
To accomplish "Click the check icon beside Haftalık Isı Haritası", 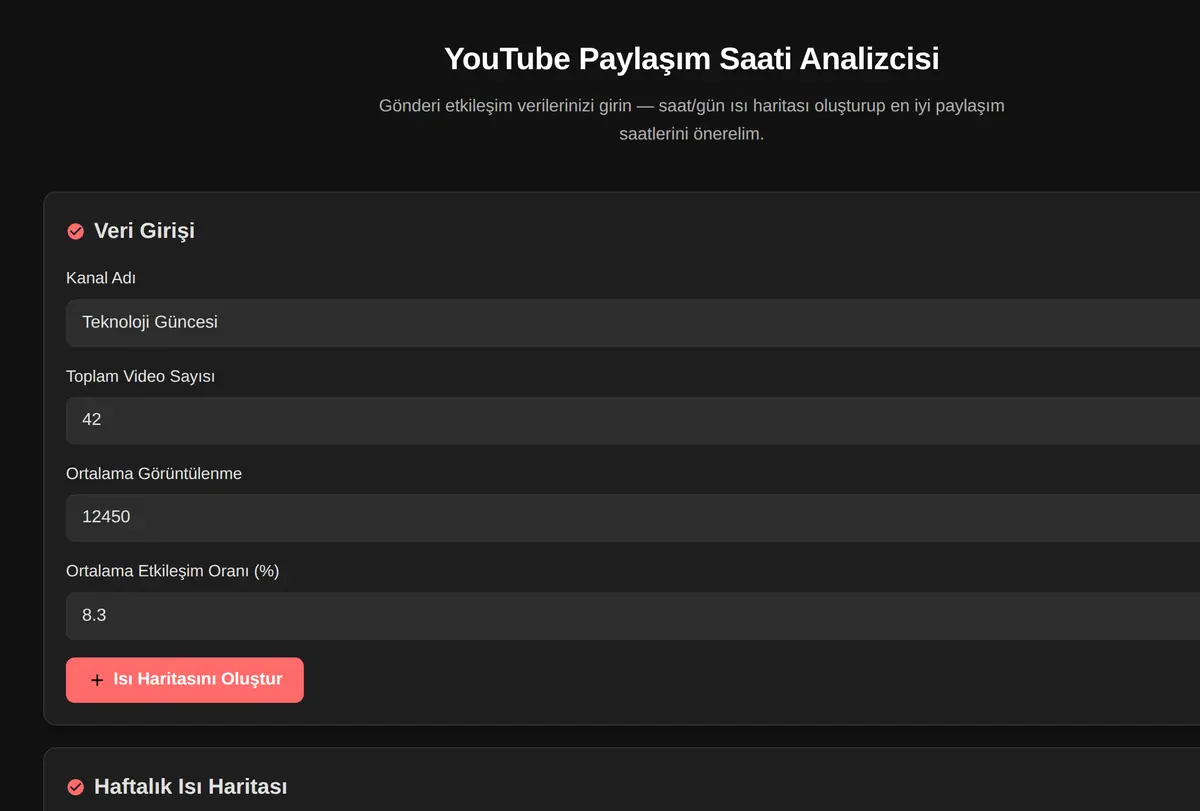I will pyautogui.click(x=75, y=787).
